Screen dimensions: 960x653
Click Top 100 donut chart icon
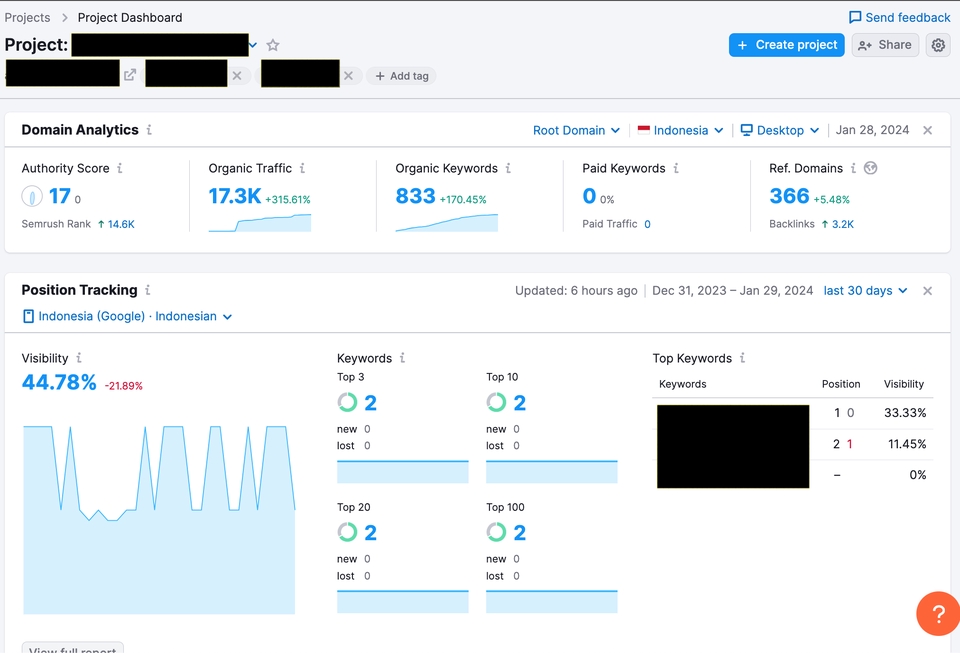coord(497,532)
